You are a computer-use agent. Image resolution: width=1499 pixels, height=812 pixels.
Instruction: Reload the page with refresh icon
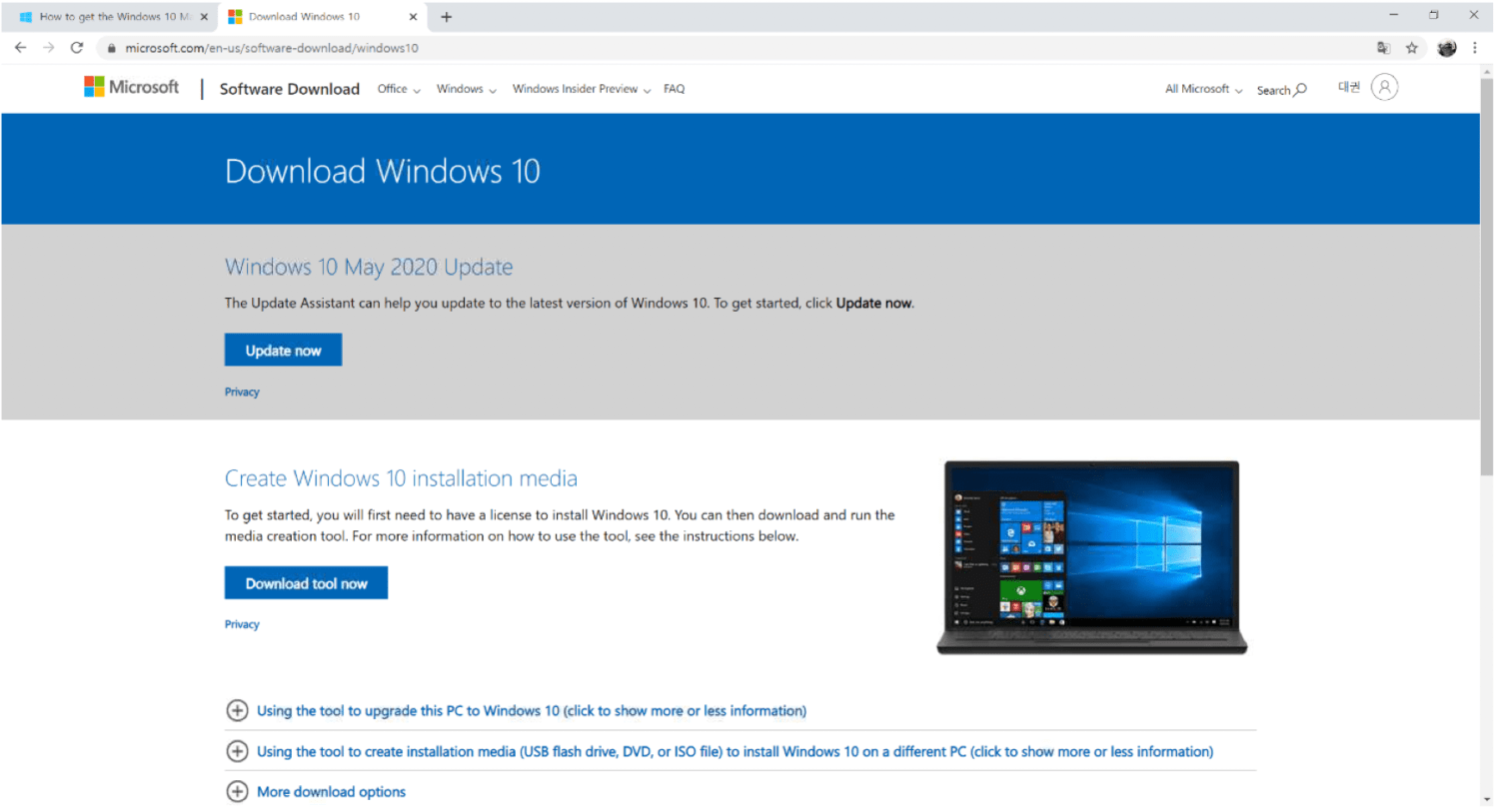[77, 47]
